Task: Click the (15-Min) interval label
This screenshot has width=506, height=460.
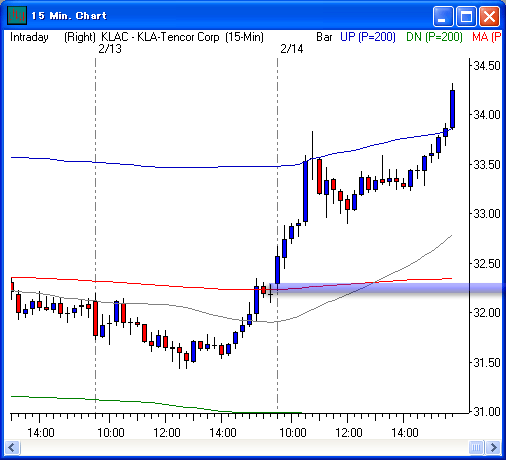Action: [244, 37]
